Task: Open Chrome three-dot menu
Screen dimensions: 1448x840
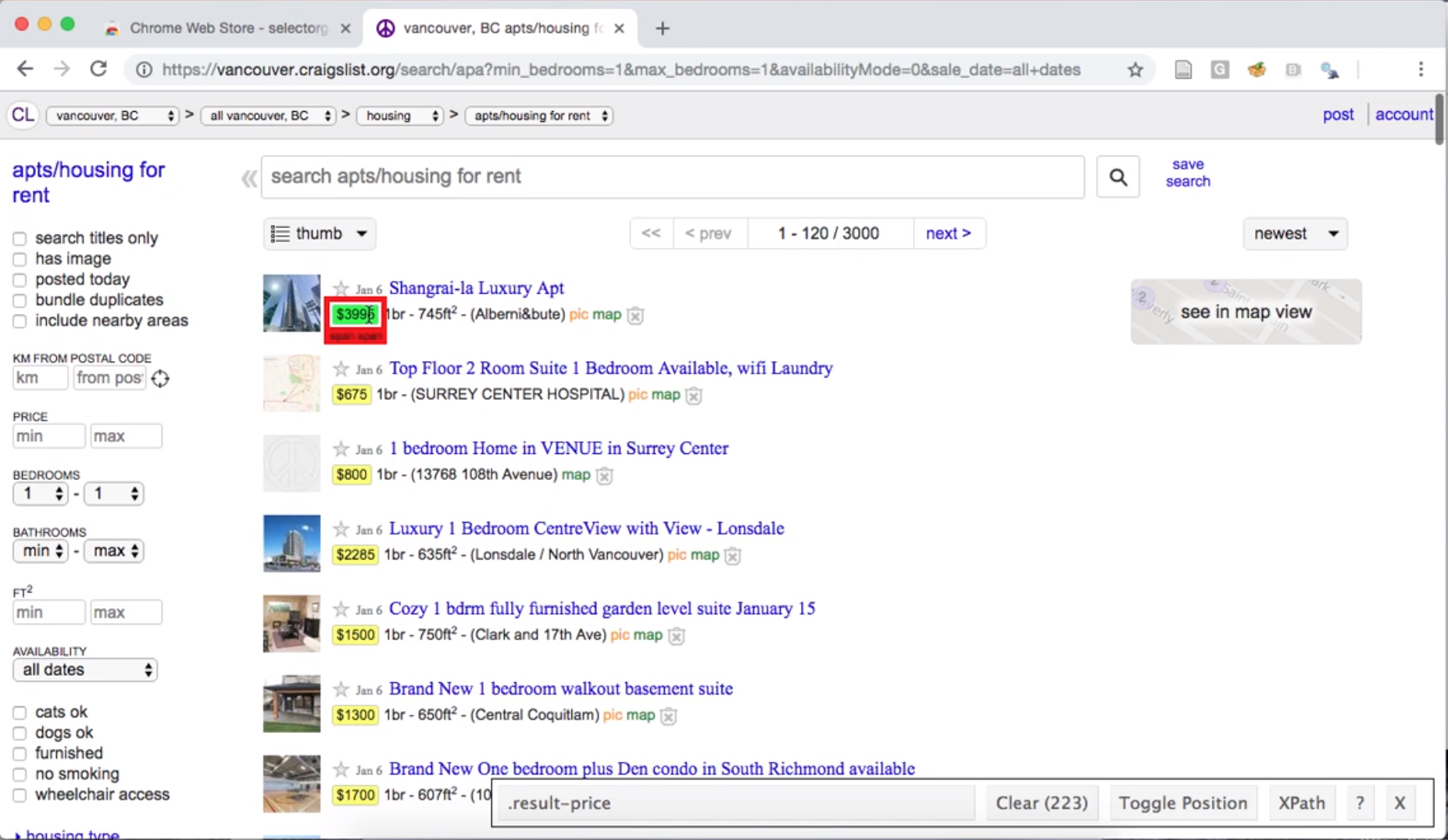Action: click(1421, 70)
